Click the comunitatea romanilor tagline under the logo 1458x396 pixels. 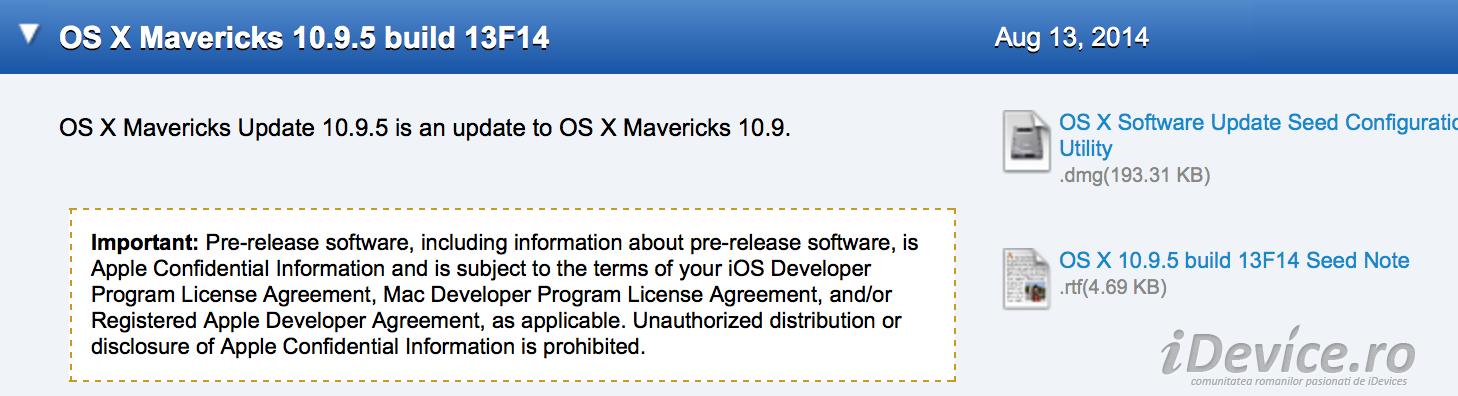(x=1298, y=381)
